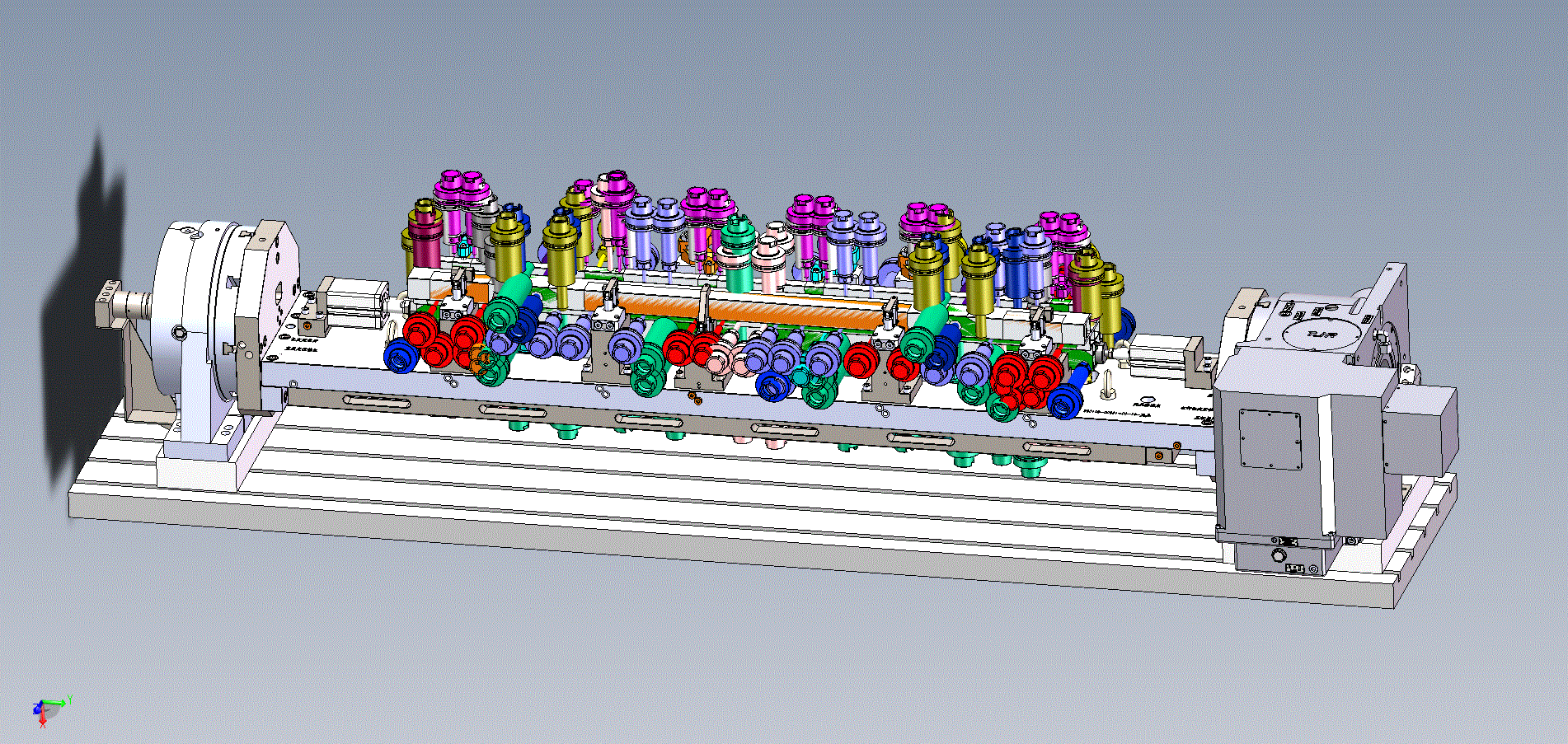Pick the orange screw at the rail's right end
This screenshot has height=744, width=1568.
tap(1158, 456)
